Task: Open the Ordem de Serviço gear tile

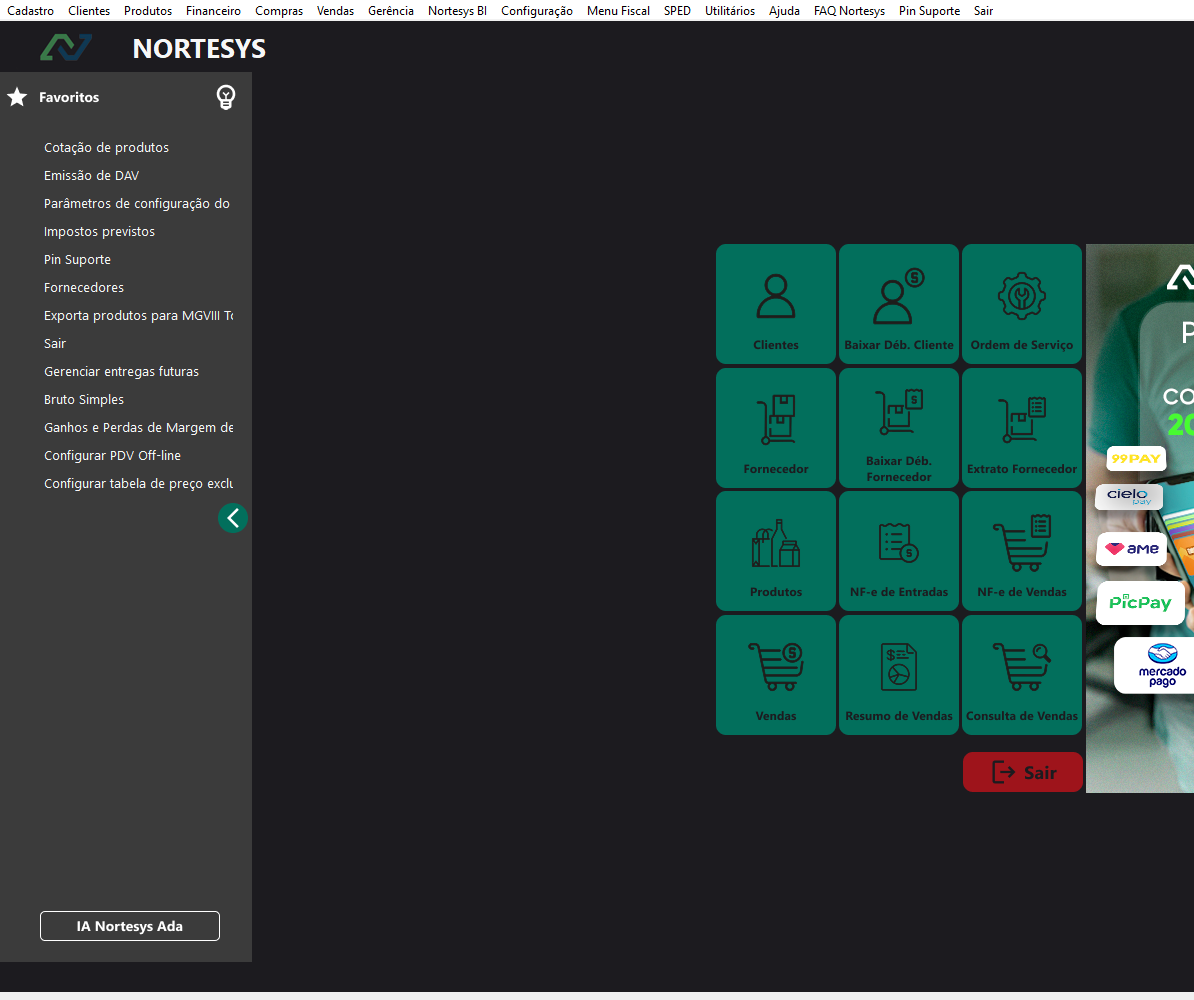Action: (1021, 303)
